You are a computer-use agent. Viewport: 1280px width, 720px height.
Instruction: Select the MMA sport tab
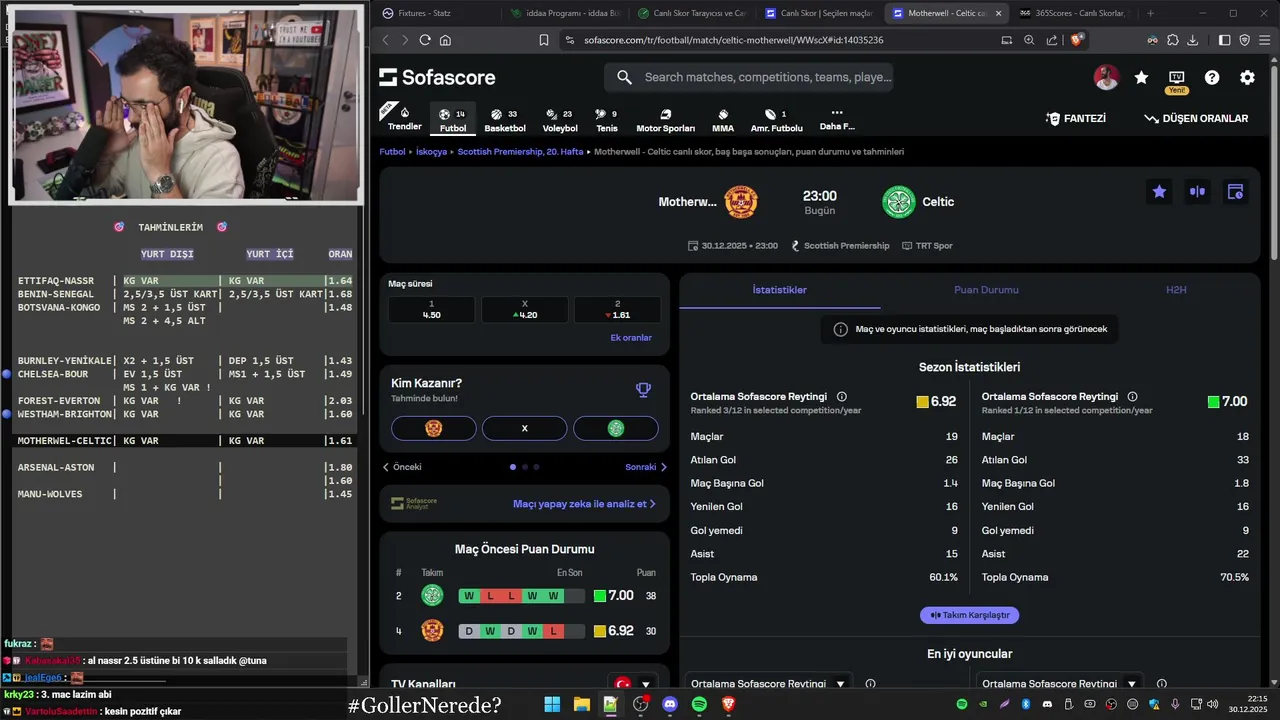723,120
